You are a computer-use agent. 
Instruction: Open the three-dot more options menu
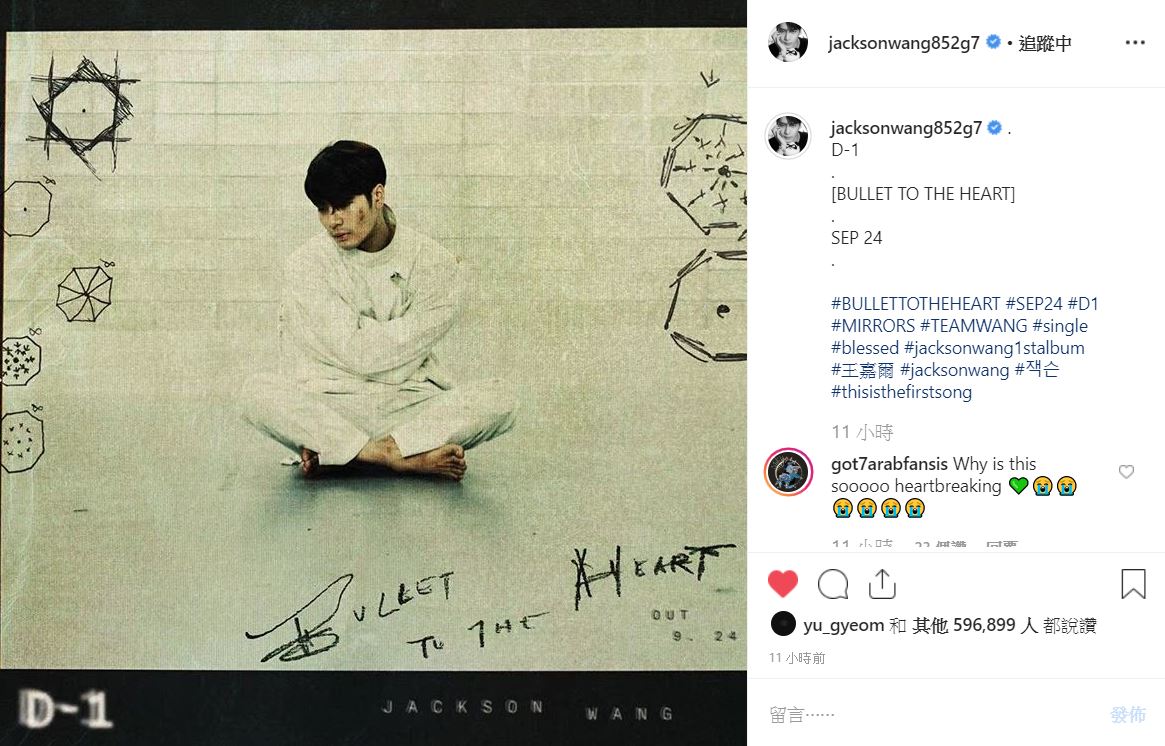point(1135,42)
